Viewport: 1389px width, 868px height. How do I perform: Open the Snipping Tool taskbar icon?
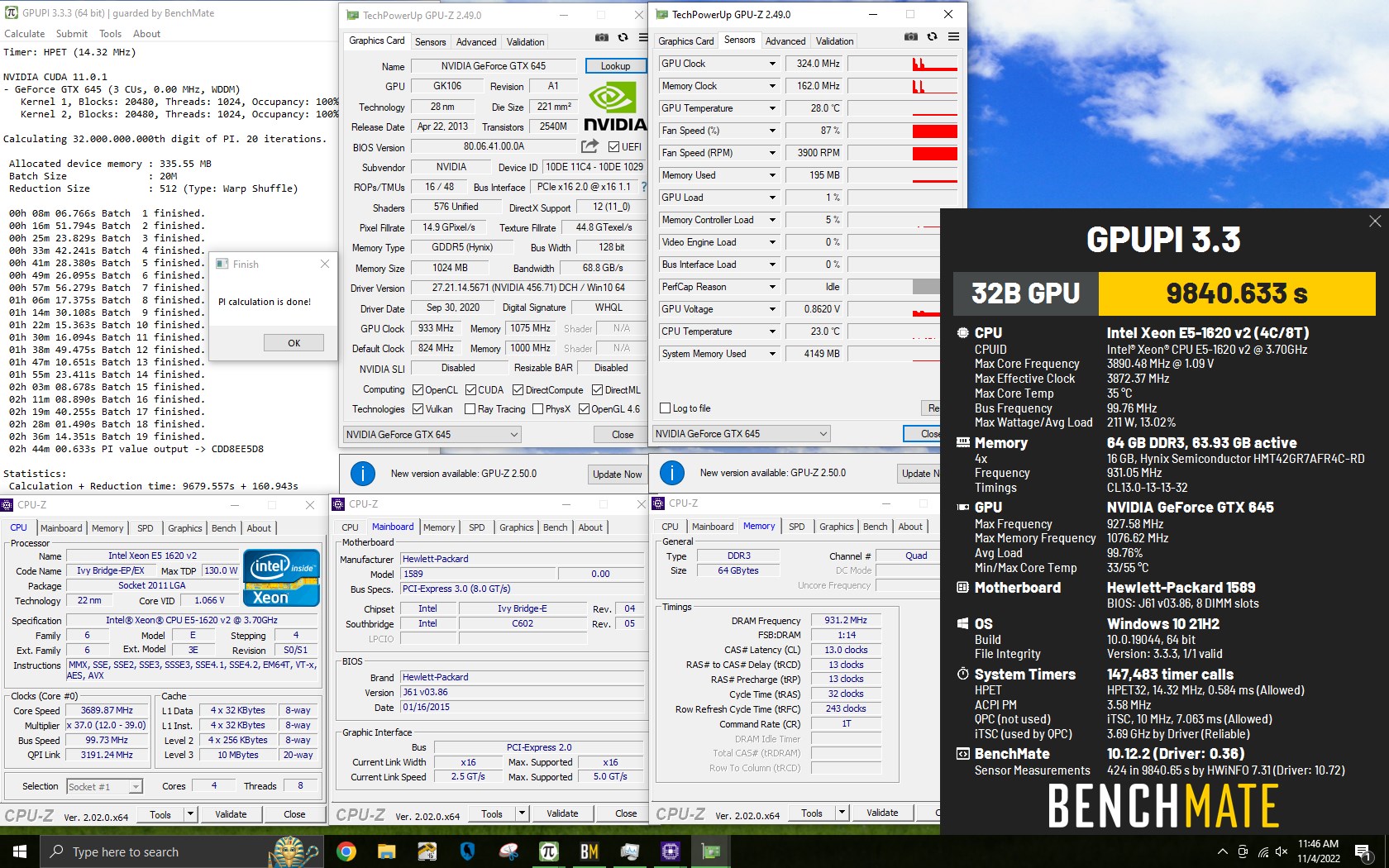tap(508, 851)
